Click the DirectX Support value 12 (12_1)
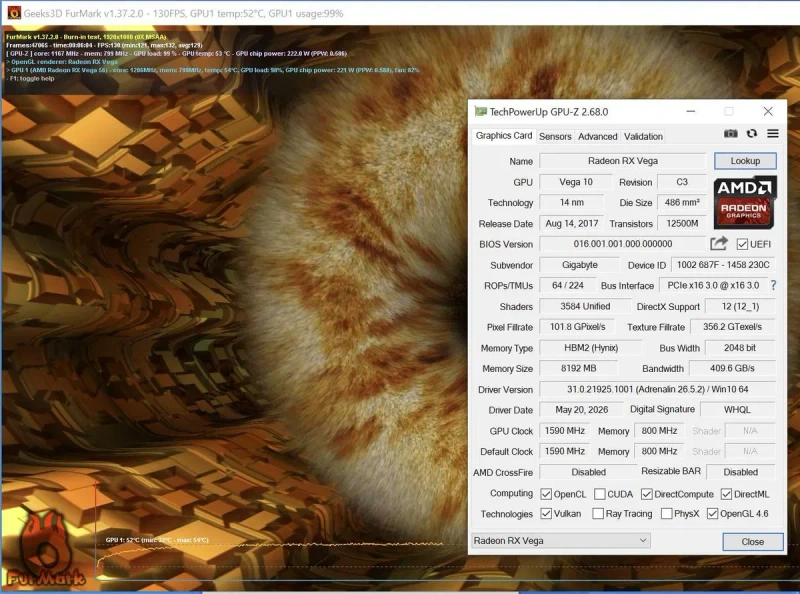 [x=740, y=306]
